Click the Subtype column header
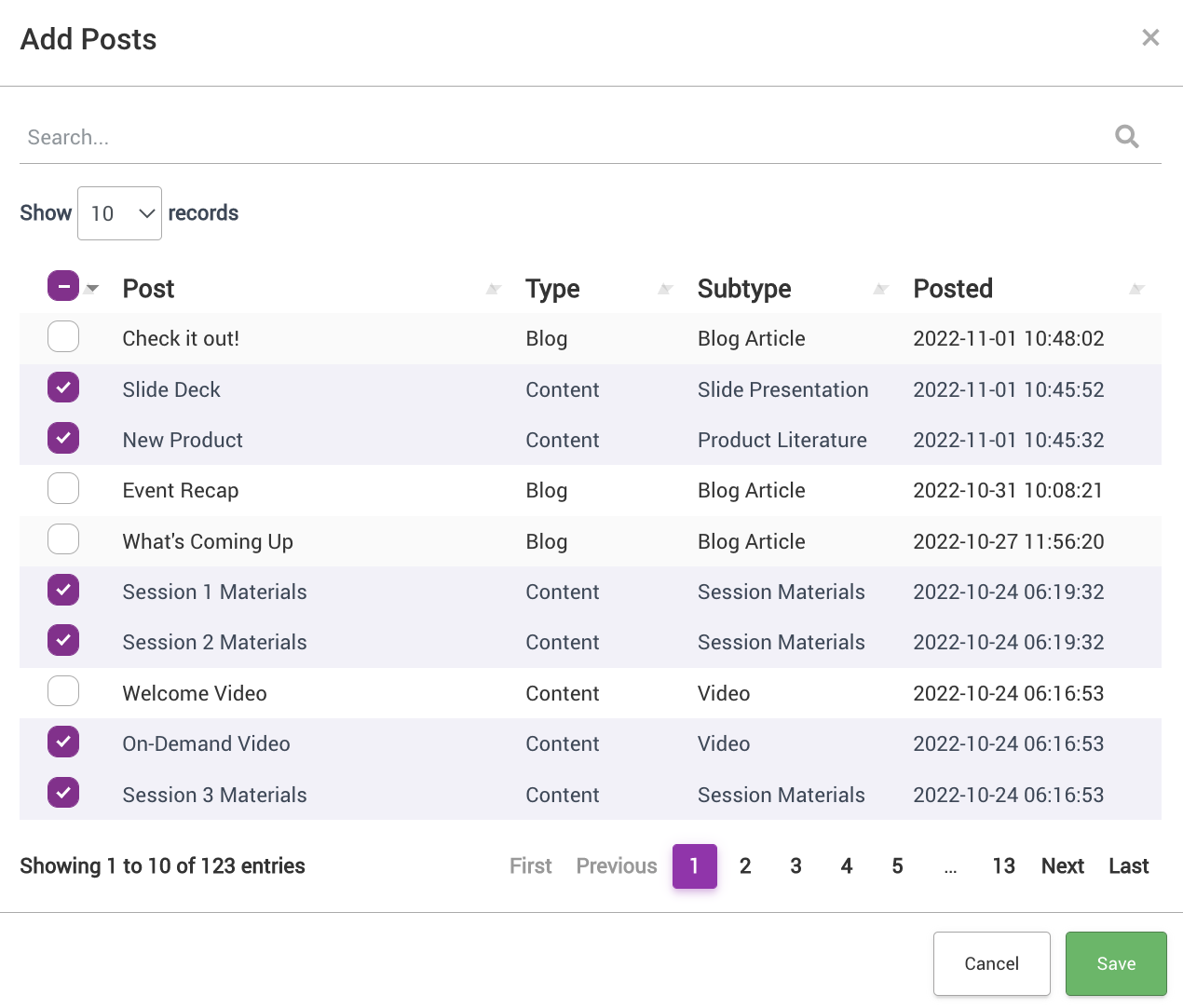 [x=744, y=289]
